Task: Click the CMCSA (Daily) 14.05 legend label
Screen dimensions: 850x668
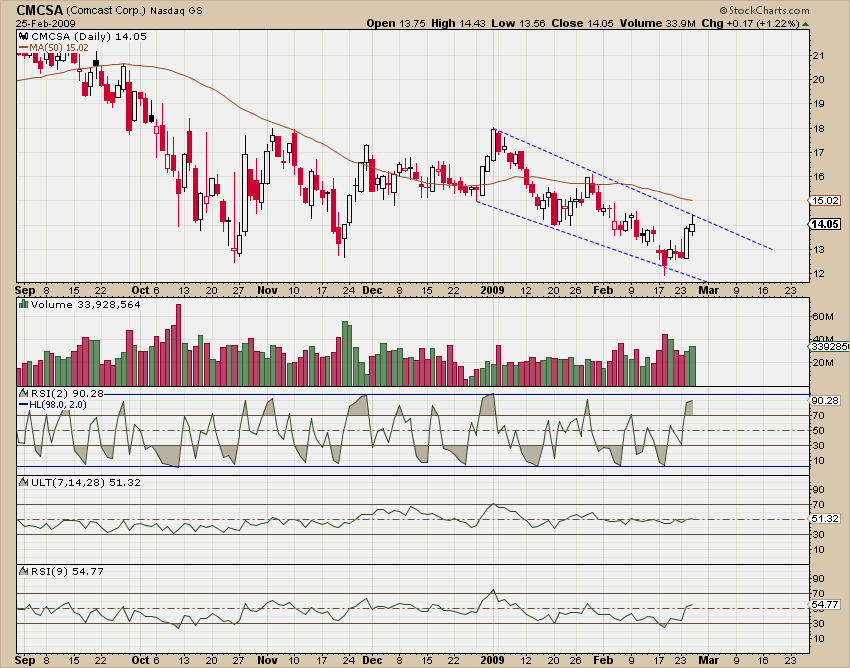Action: point(89,36)
